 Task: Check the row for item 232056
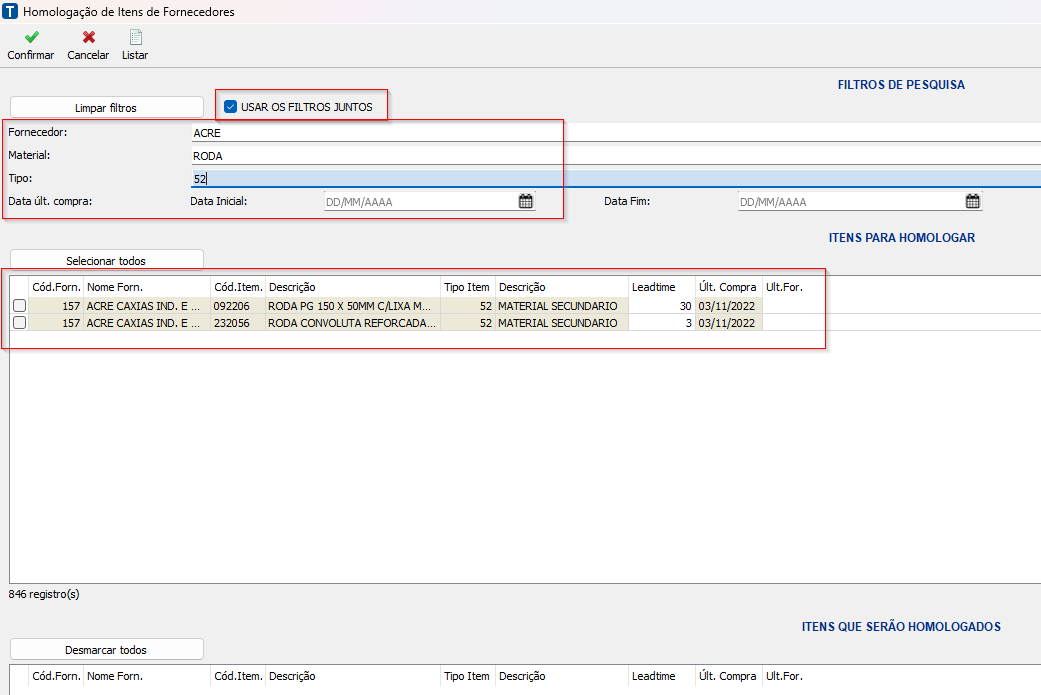[19, 323]
